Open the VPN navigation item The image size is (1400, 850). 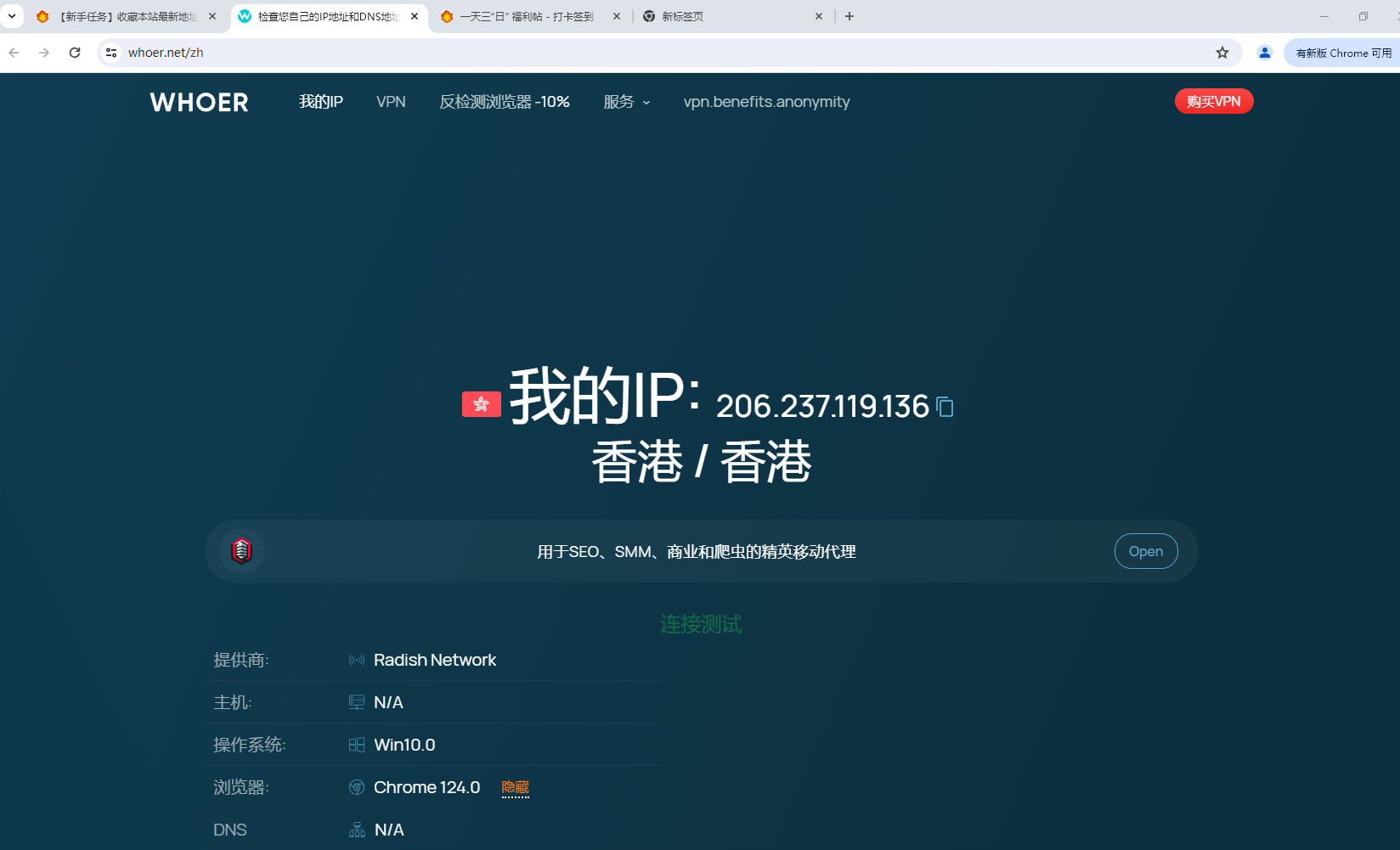click(x=391, y=102)
